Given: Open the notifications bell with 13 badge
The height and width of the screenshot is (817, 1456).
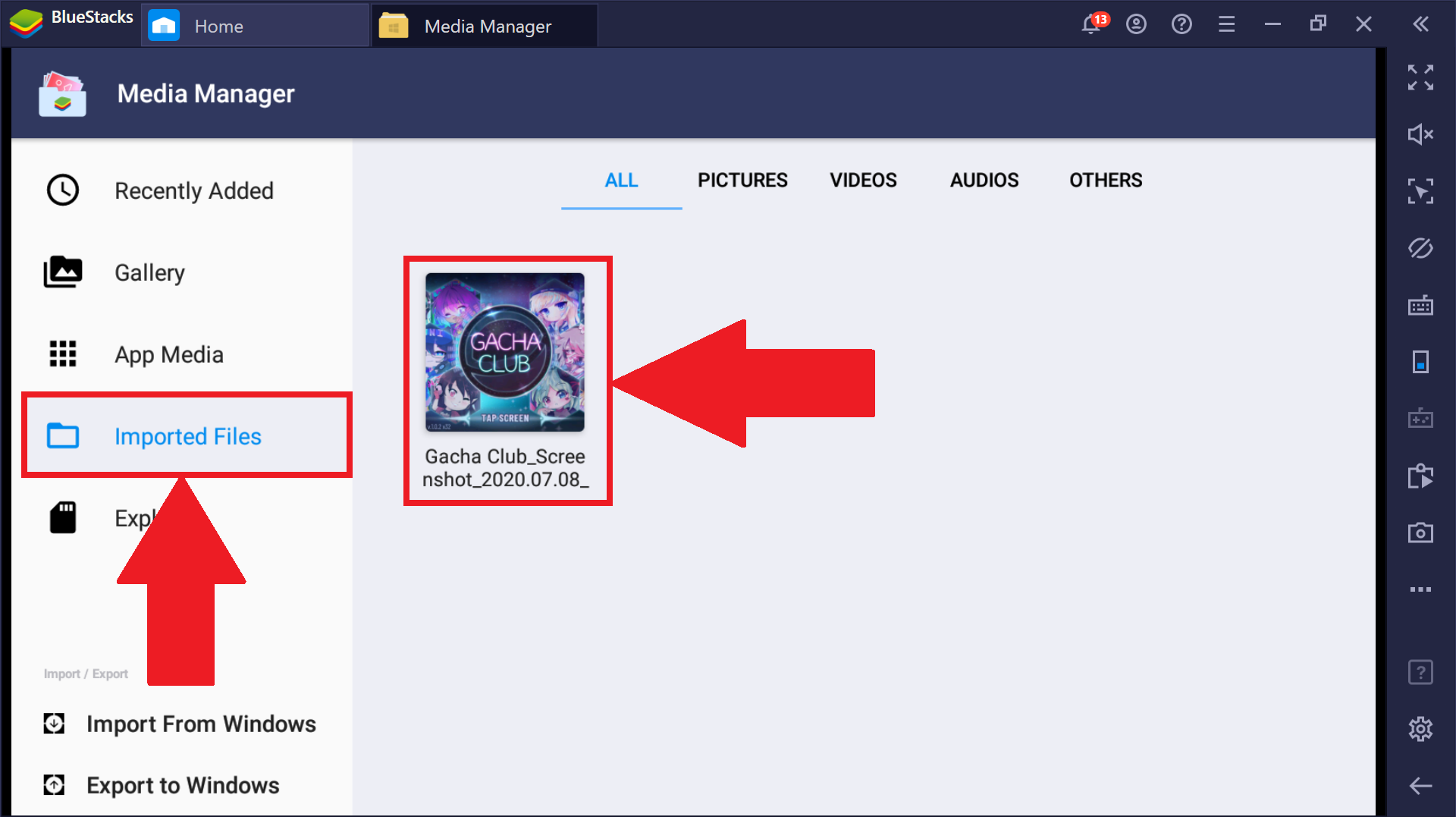Looking at the screenshot, I should click(1093, 24).
